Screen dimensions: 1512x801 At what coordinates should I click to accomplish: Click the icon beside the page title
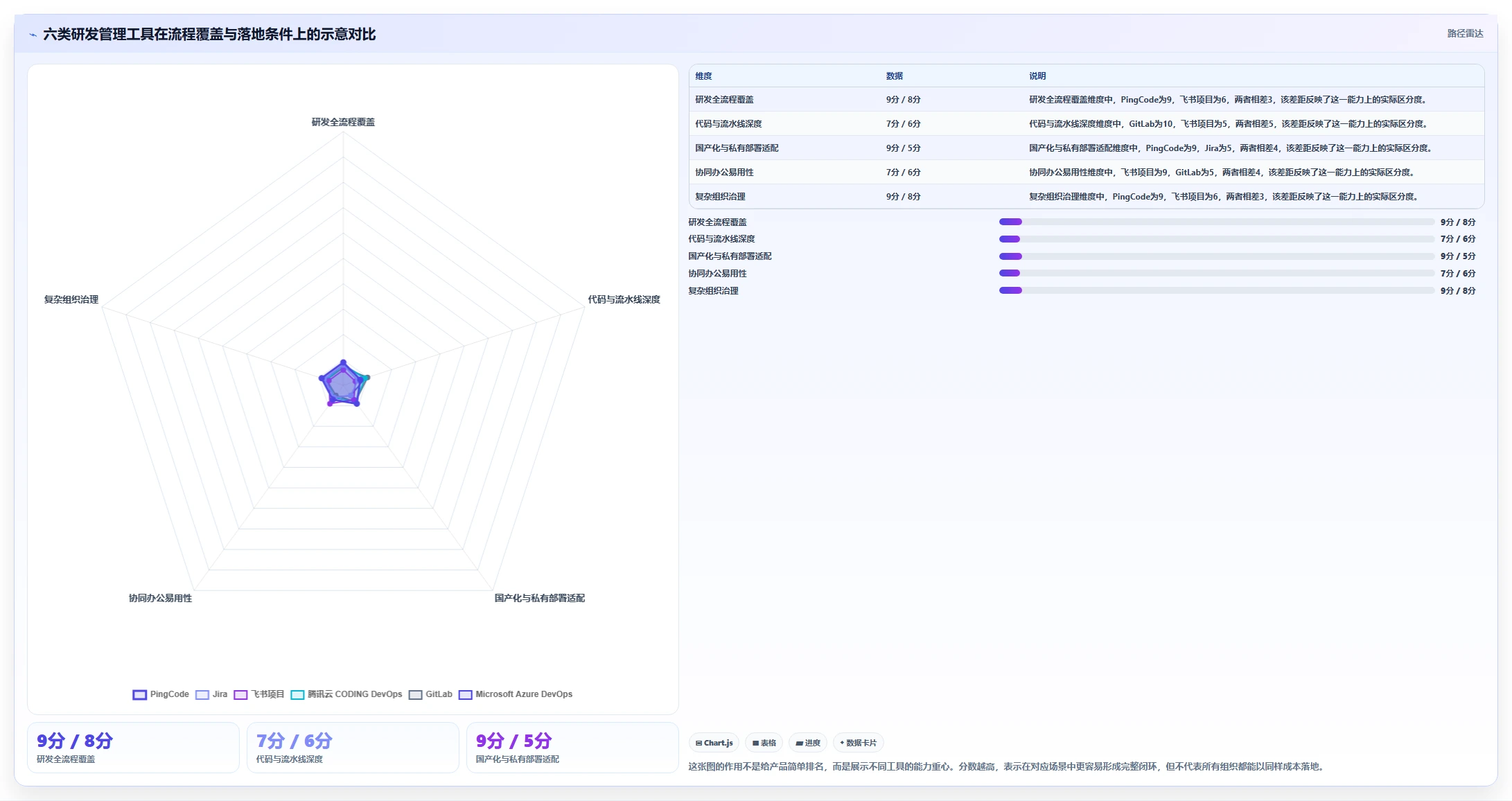[33, 35]
